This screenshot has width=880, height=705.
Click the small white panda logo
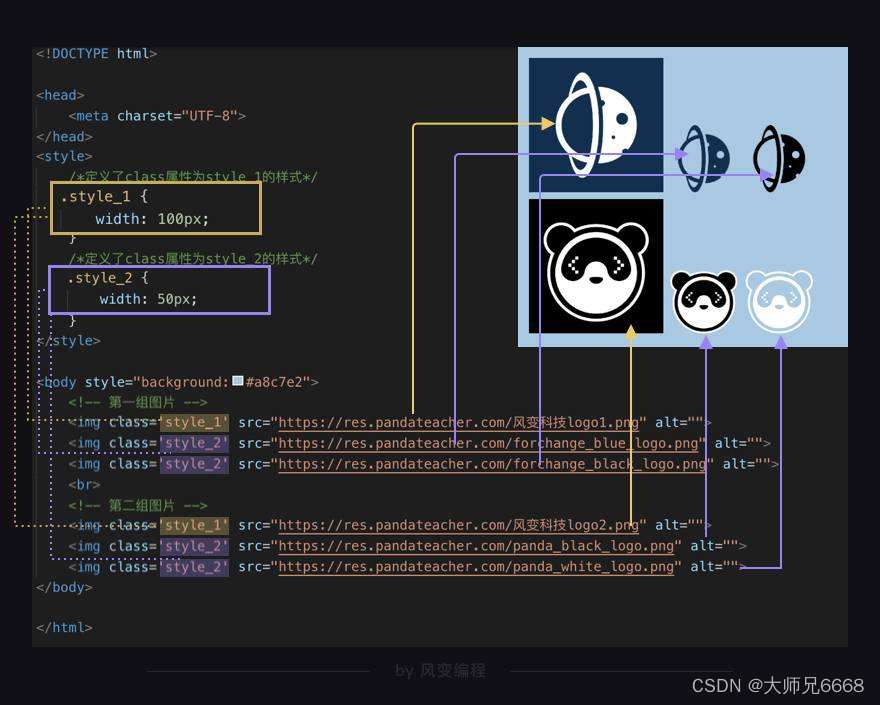point(779,301)
